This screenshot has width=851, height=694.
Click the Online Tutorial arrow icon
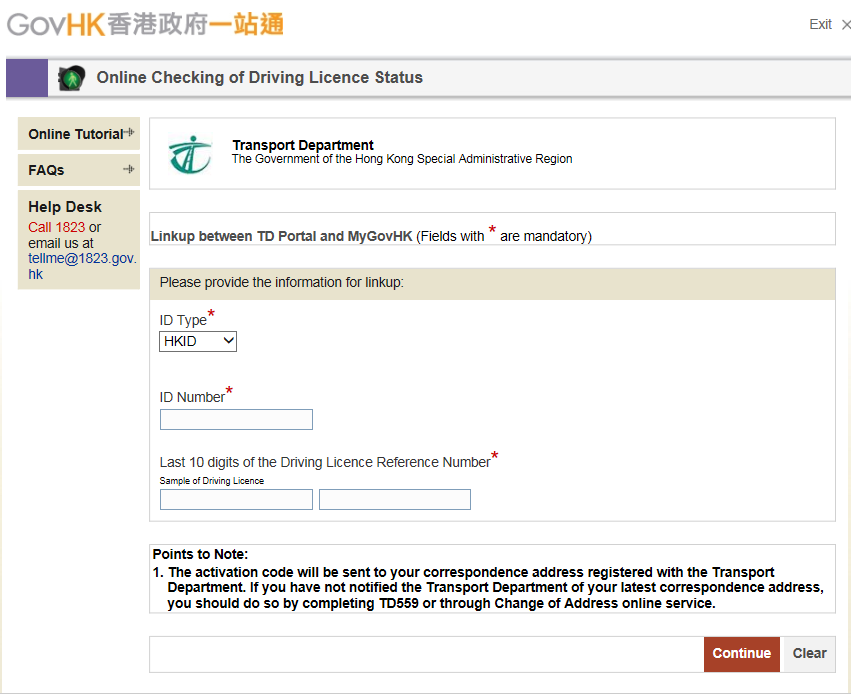coord(129,132)
